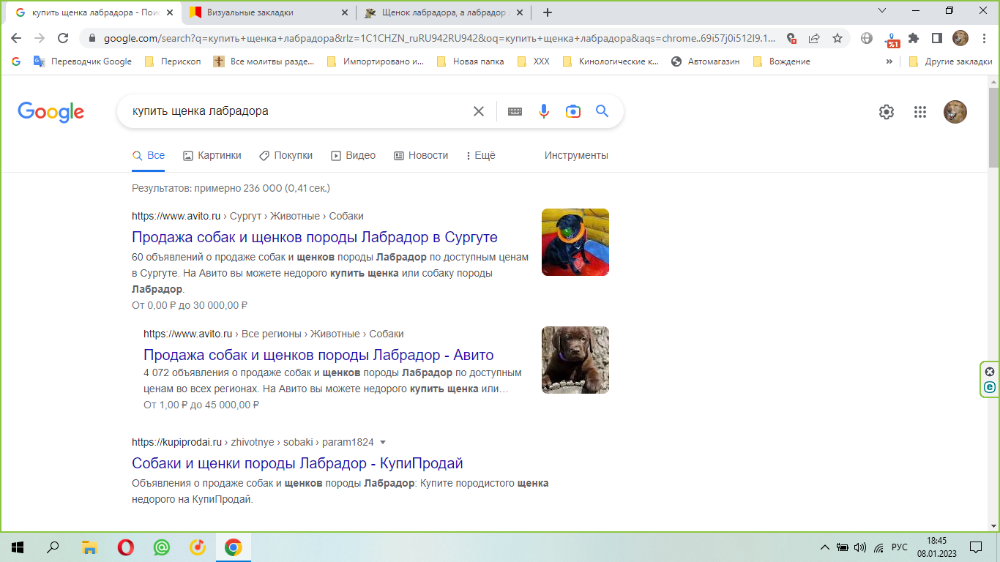
Task: Click the browser forward arrow
Action: pos(40,38)
